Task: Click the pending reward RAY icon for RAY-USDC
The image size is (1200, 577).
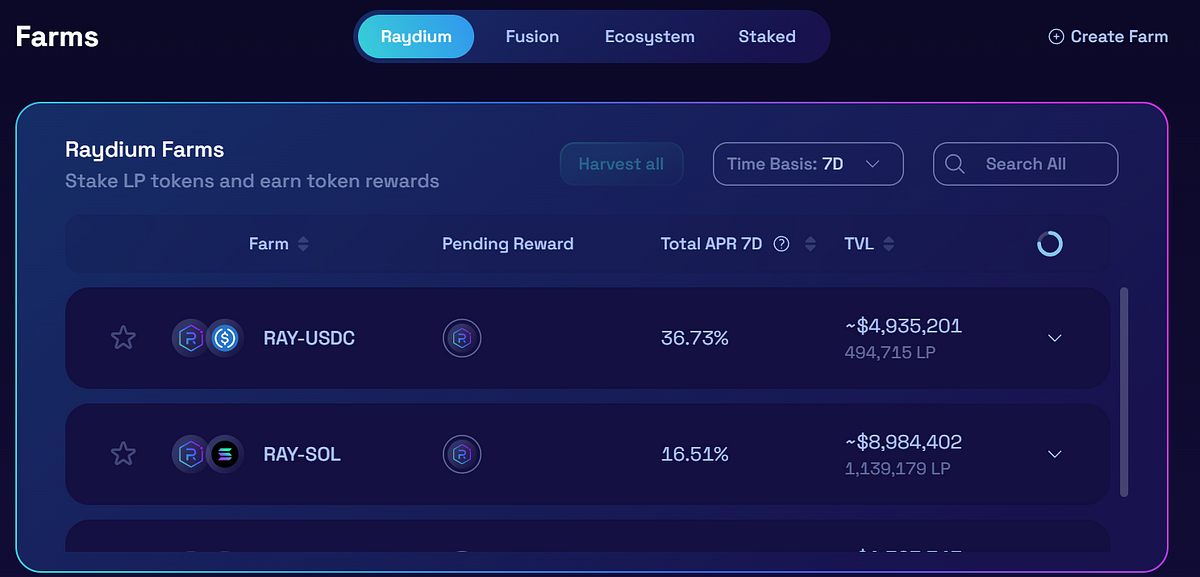Action: pos(462,338)
